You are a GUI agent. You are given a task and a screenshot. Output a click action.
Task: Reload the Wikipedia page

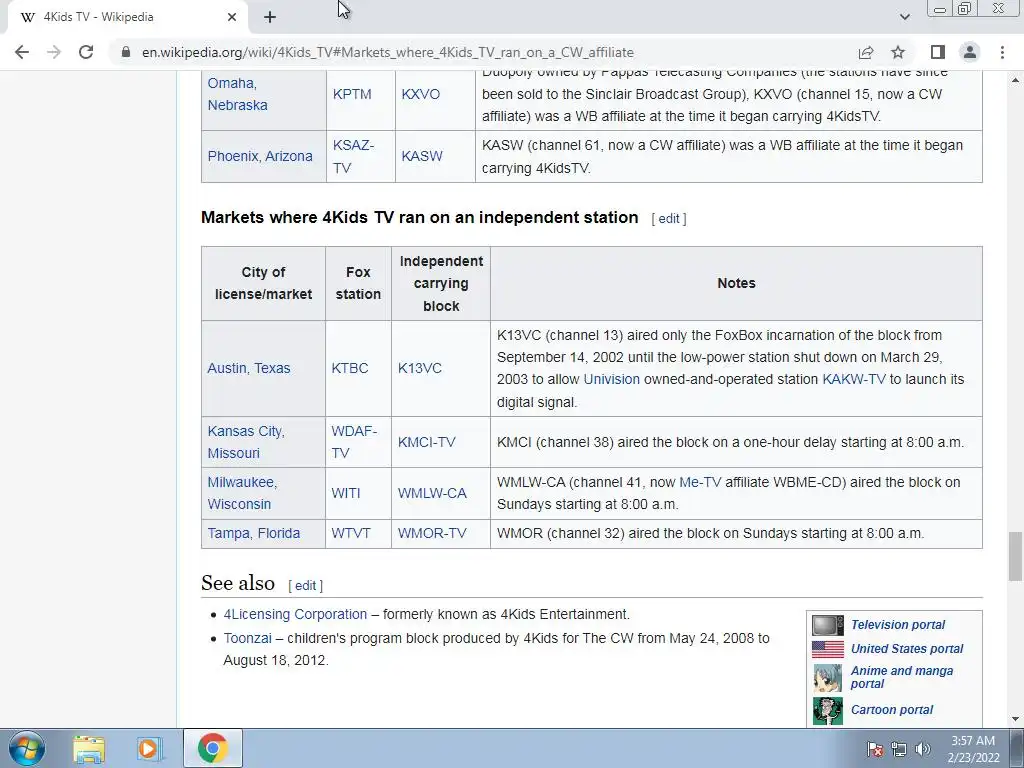[x=86, y=52]
